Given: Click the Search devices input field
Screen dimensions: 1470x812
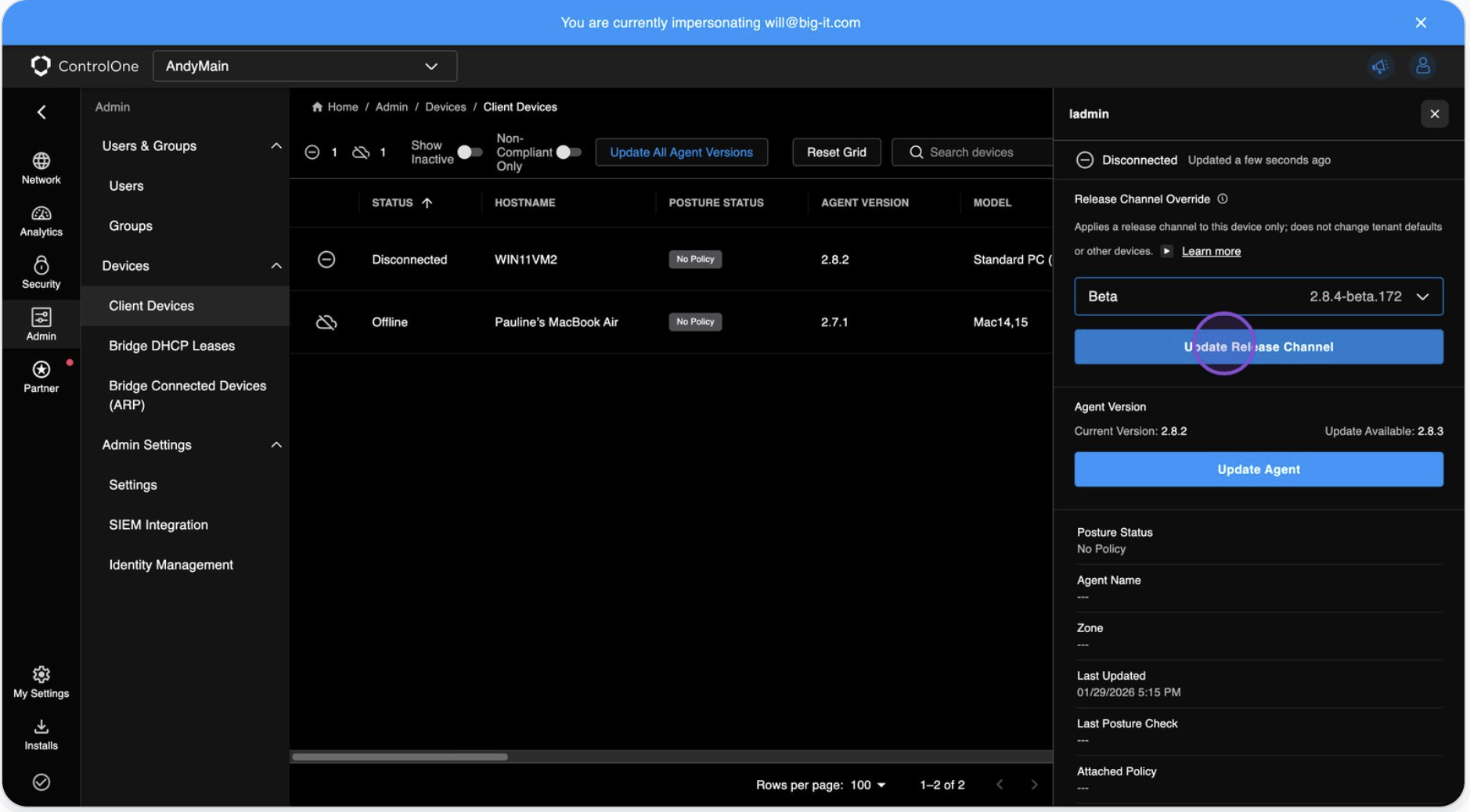Looking at the screenshot, I should click(978, 153).
